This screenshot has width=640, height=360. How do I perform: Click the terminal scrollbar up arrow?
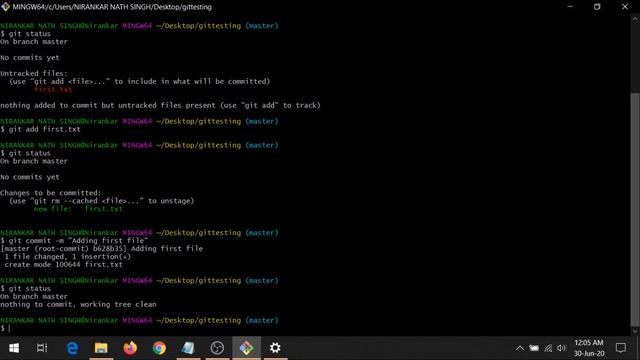(x=635, y=18)
